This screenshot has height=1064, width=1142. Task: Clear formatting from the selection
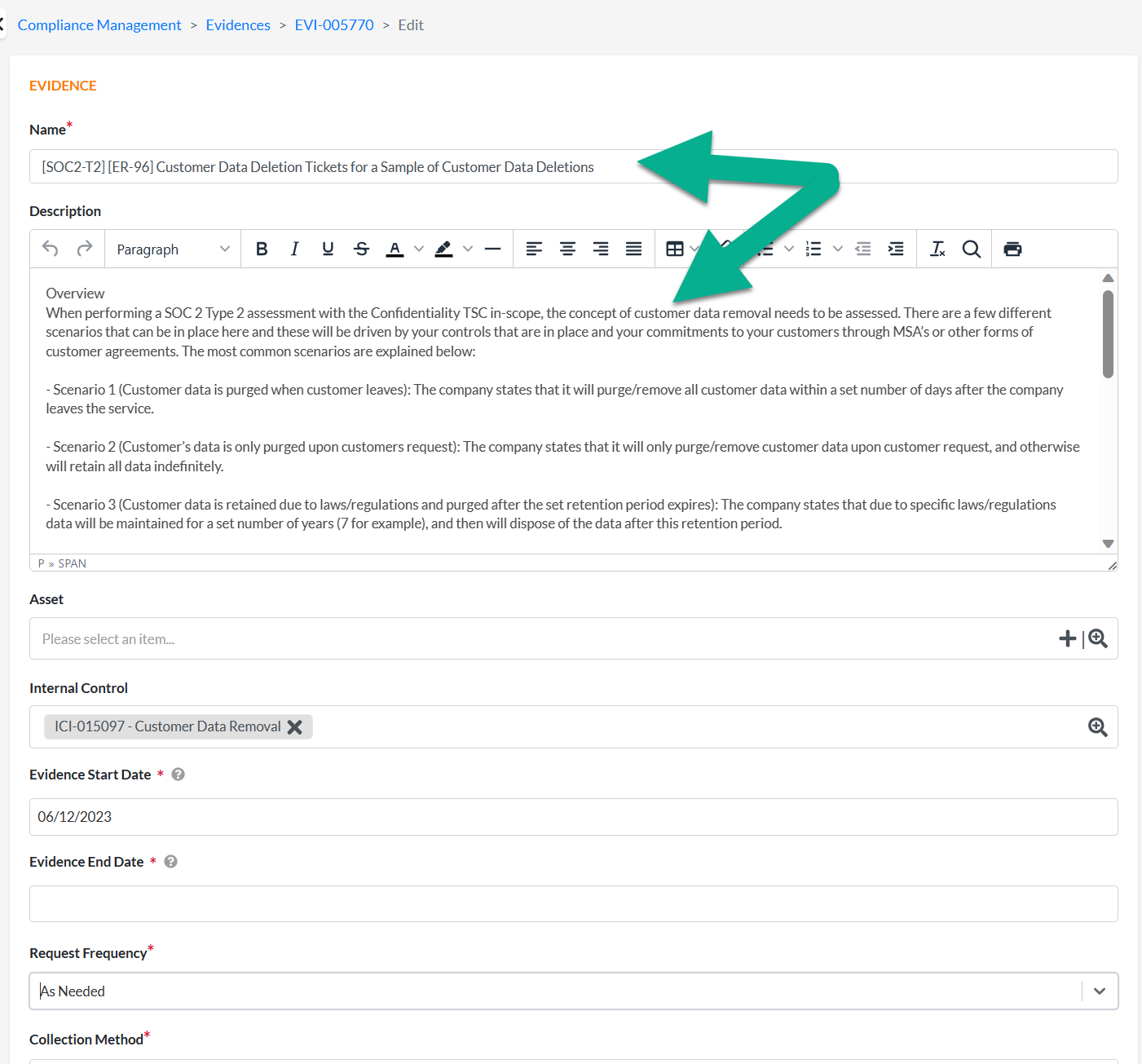[937, 249]
